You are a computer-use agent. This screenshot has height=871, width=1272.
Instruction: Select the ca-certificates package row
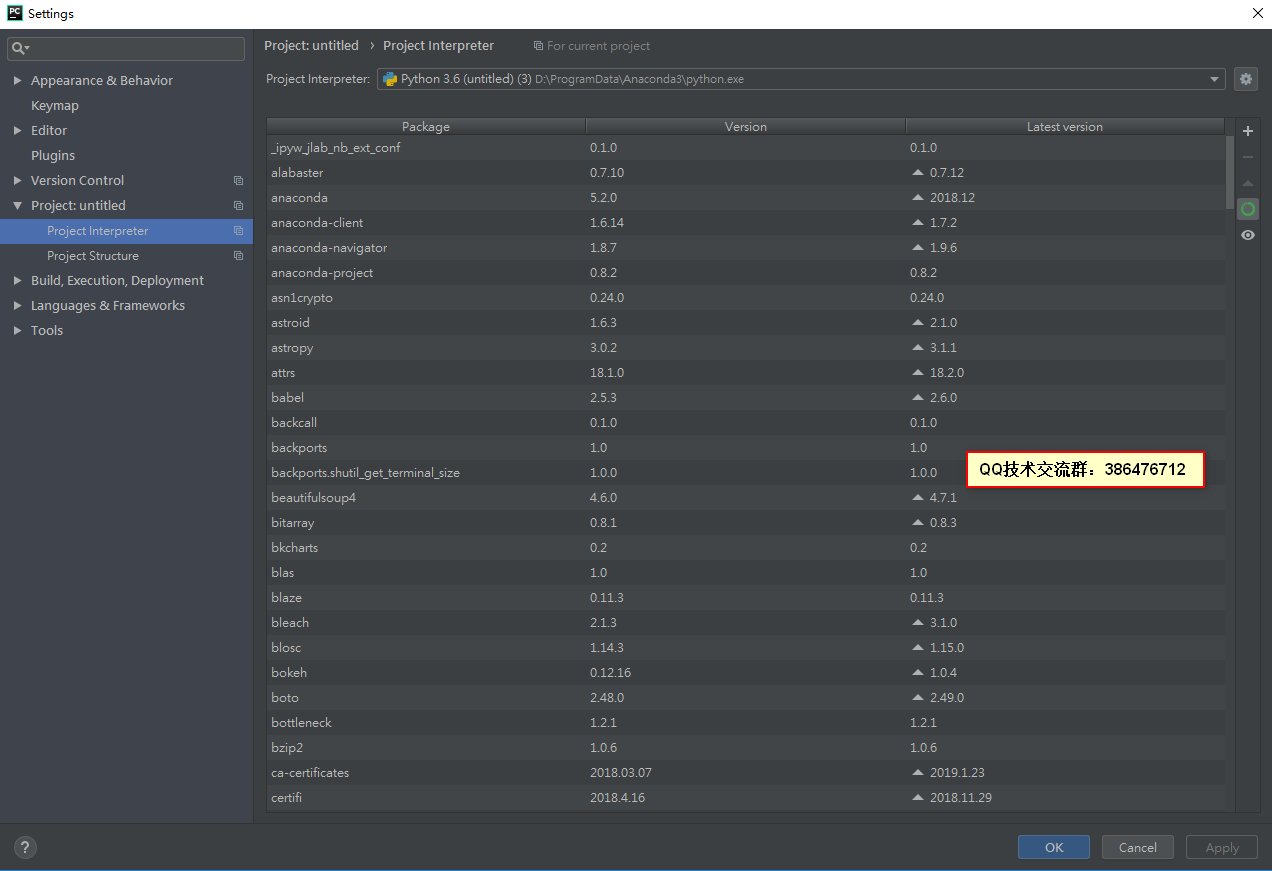[x=746, y=772]
